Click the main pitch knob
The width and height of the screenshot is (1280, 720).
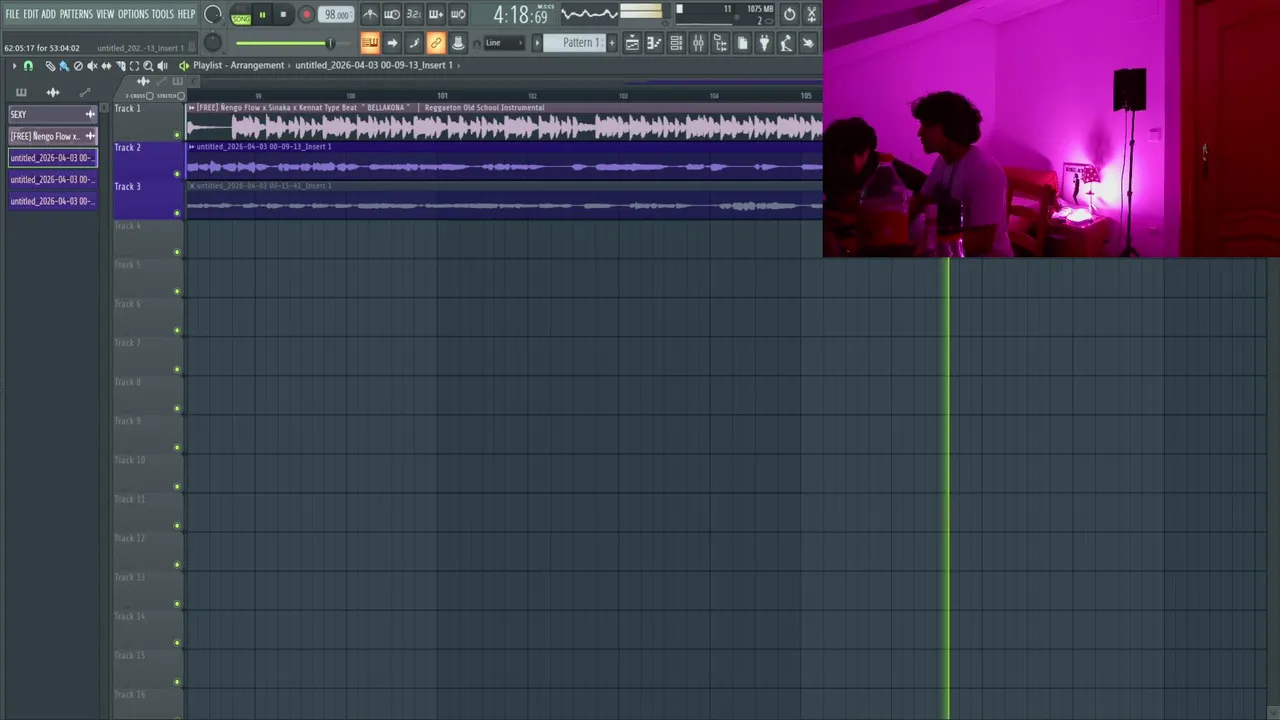click(x=213, y=43)
